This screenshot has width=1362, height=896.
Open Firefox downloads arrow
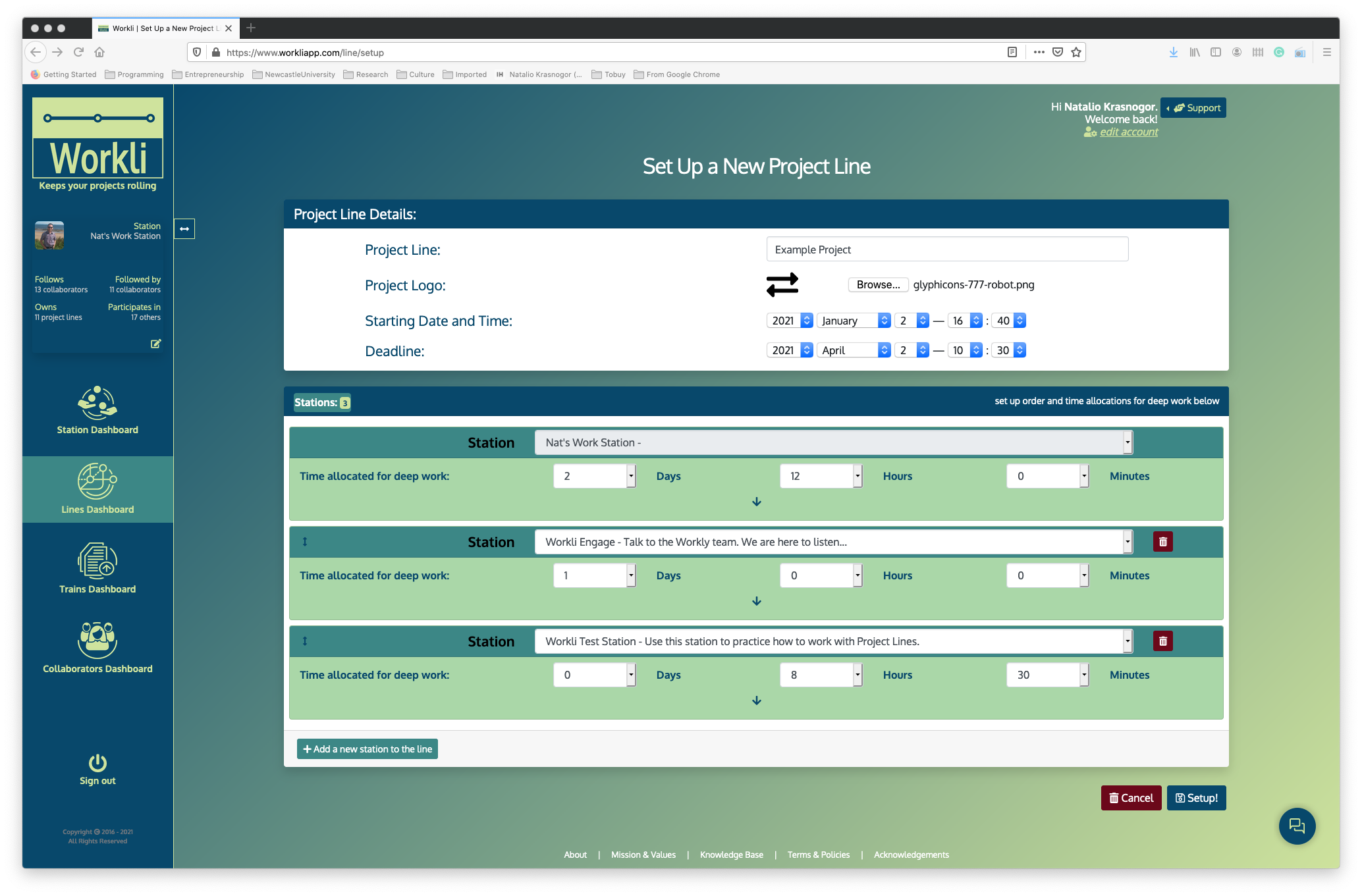(1173, 52)
